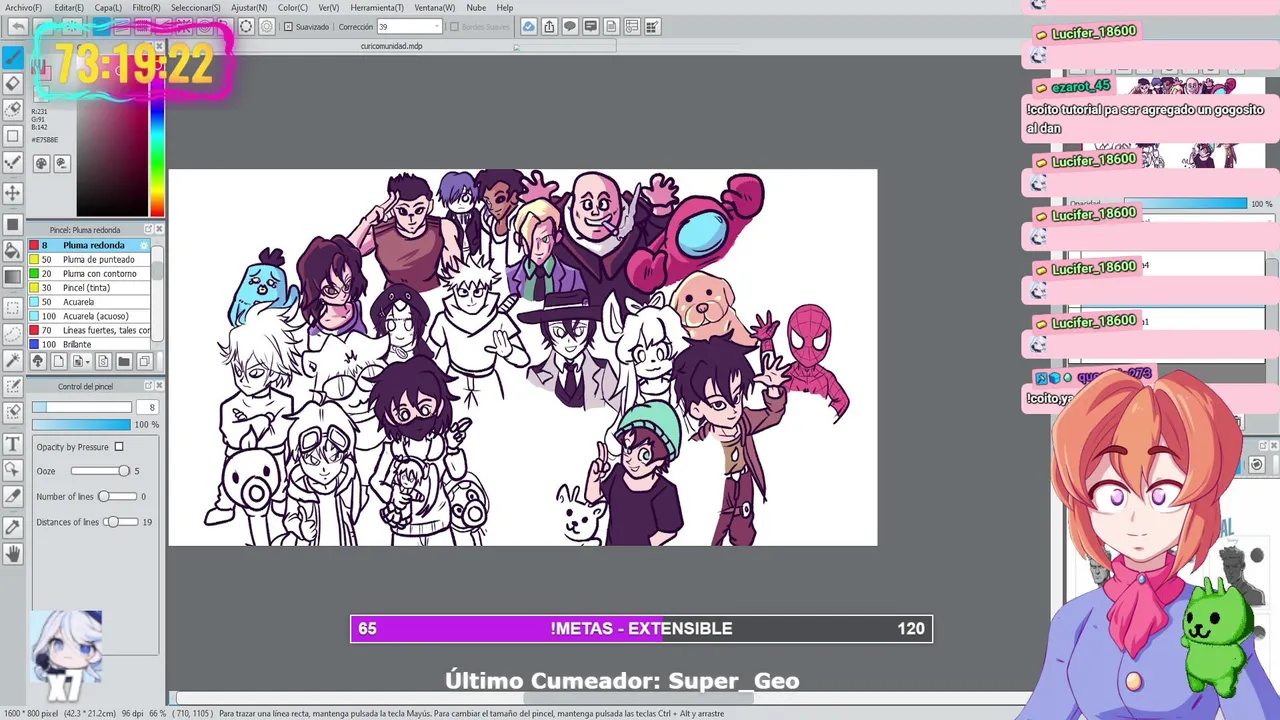
Task: Select the Pluma redonda brush
Action: pyautogui.click(x=89, y=245)
